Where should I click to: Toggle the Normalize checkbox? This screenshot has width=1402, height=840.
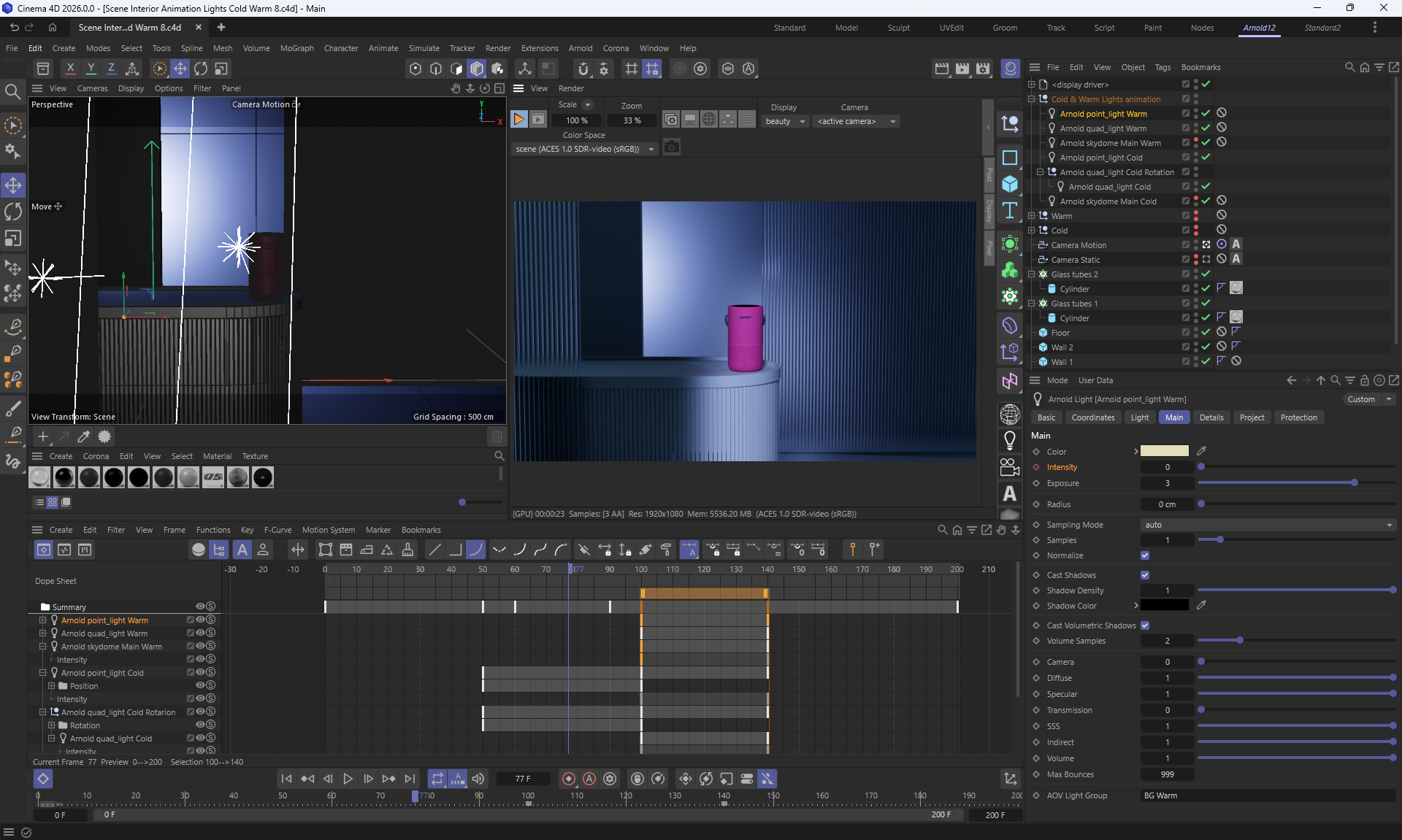point(1145,555)
